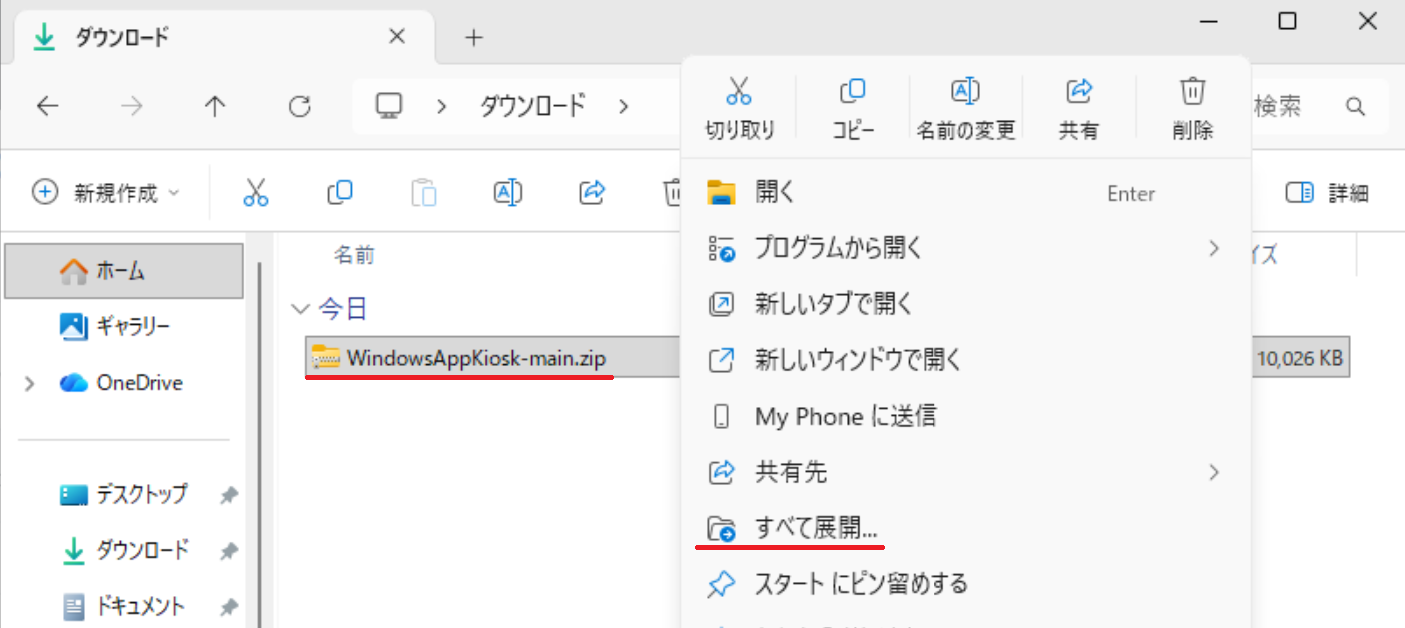
Task: Click the 名前 column header
Action: click(354, 256)
